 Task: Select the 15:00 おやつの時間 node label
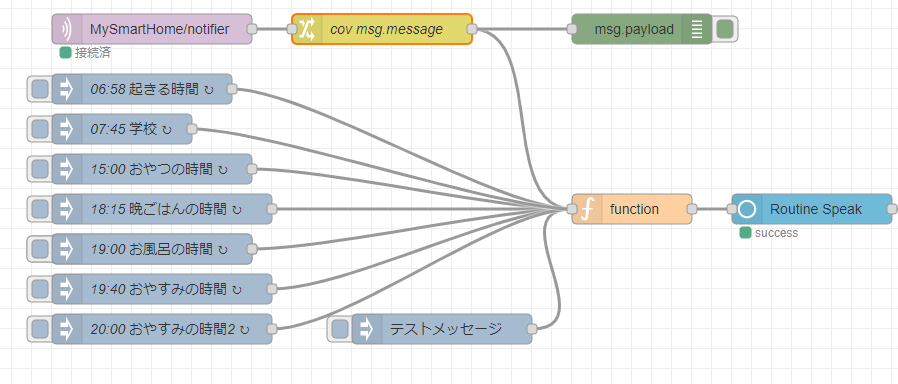coord(159,169)
